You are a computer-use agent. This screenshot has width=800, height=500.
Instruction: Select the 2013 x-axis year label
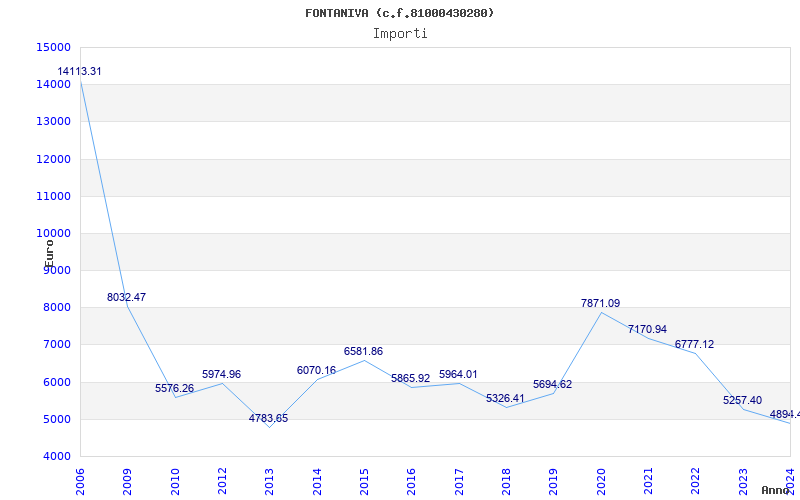tap(269, 481)
